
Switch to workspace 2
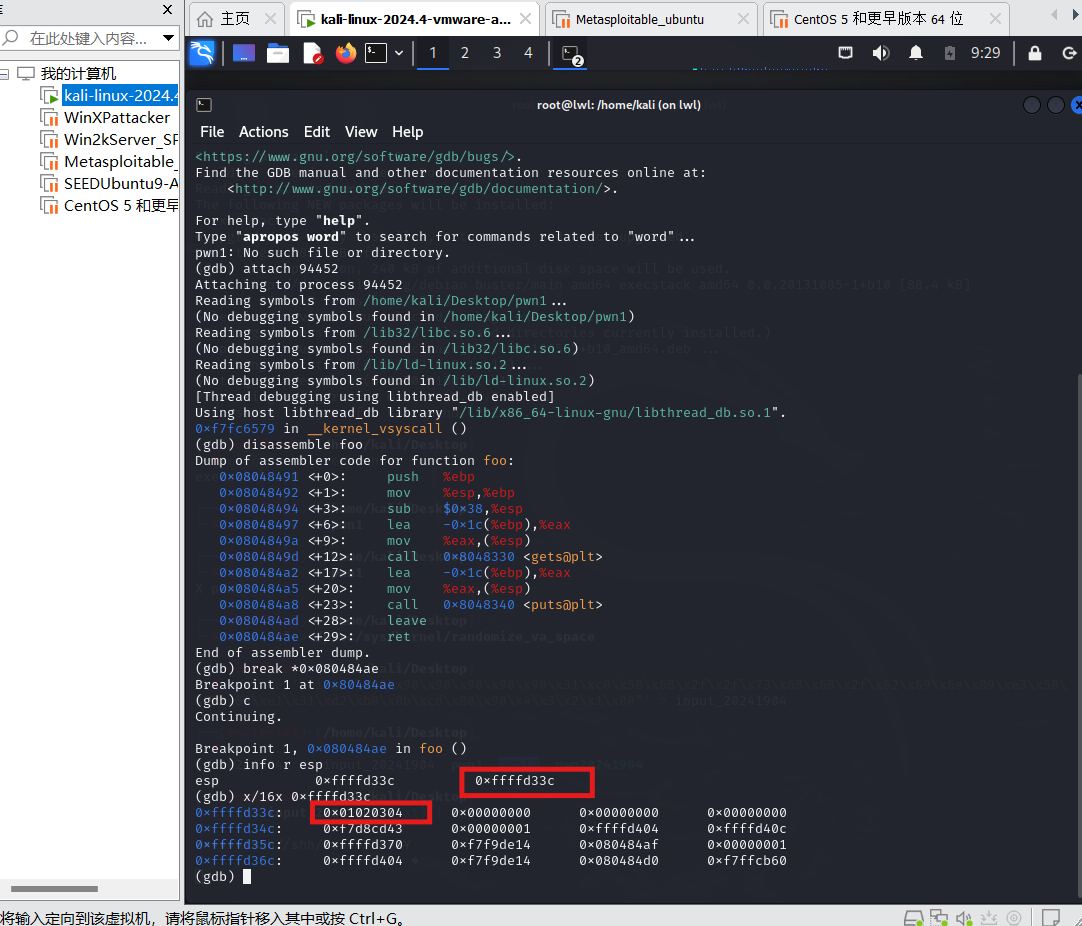[x=464, y=53]
